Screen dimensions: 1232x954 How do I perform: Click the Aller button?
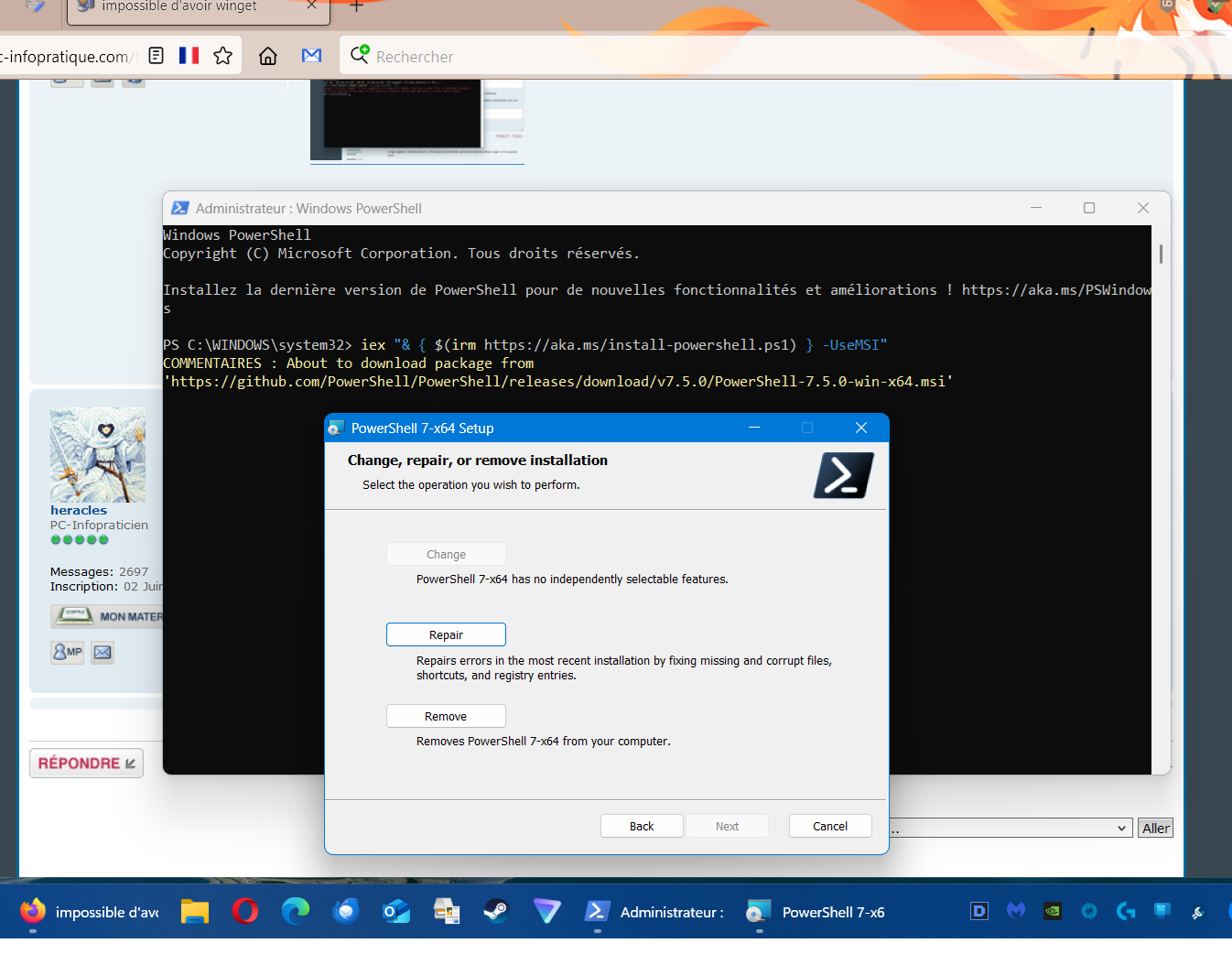click(x=1156, y=828)
